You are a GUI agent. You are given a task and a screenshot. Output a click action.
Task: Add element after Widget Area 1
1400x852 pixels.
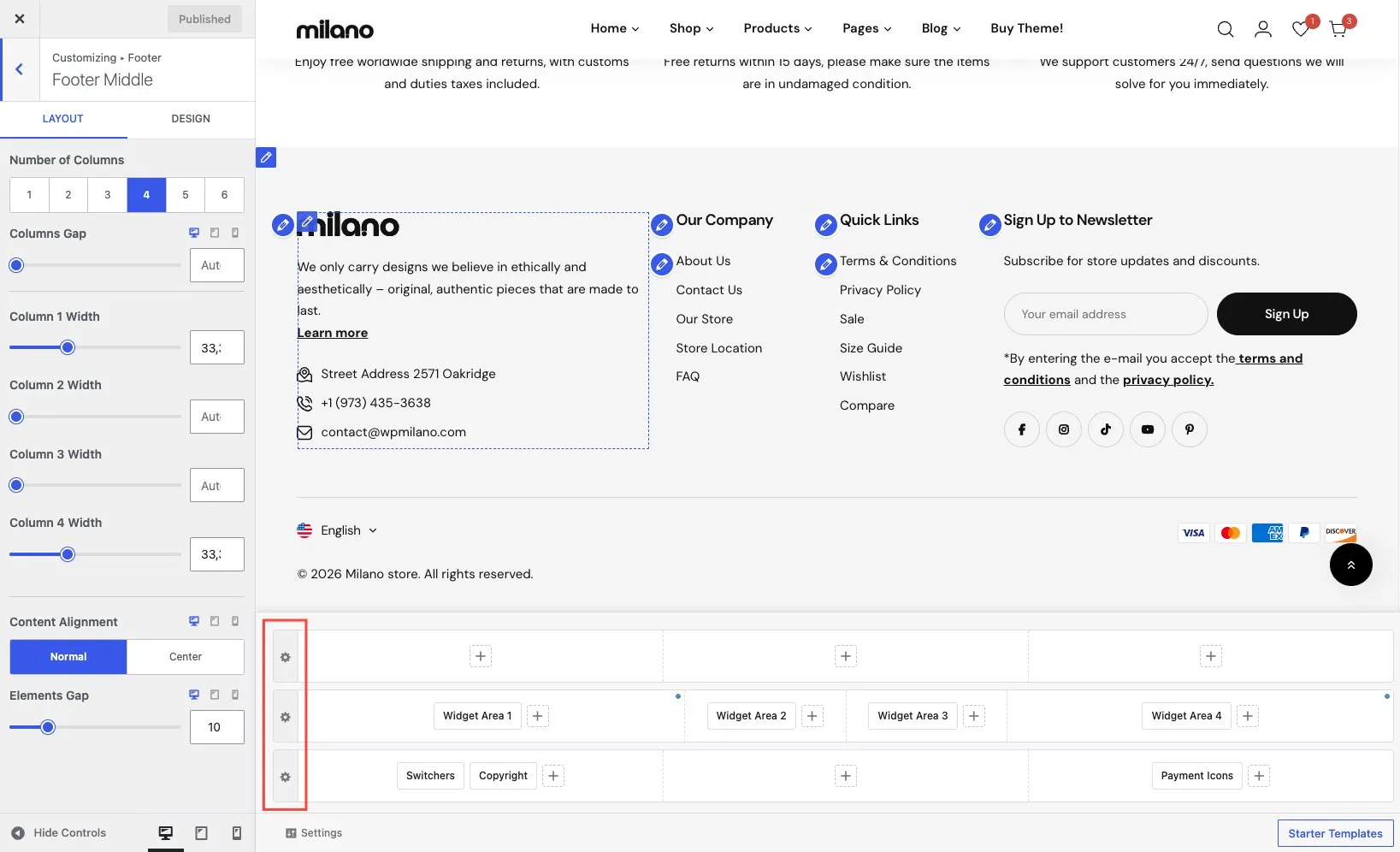point(537,716)
